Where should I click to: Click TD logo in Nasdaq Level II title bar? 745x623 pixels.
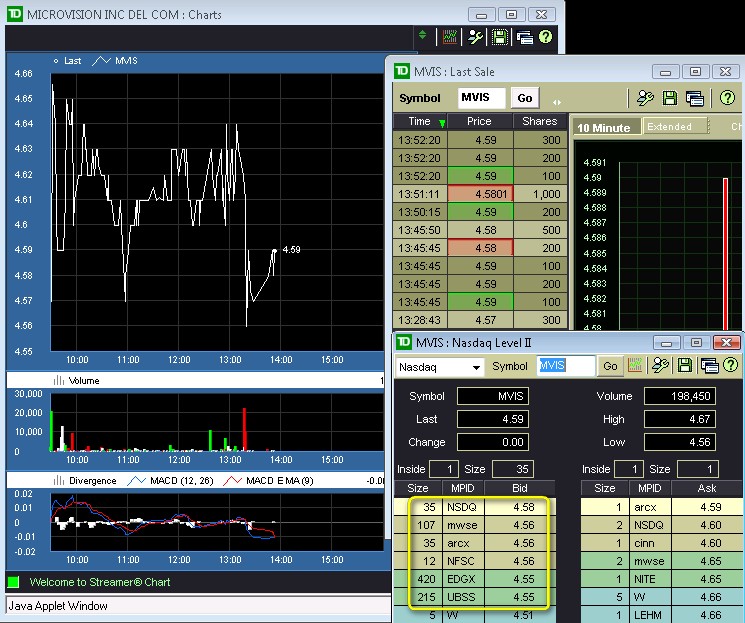point(404,342)
